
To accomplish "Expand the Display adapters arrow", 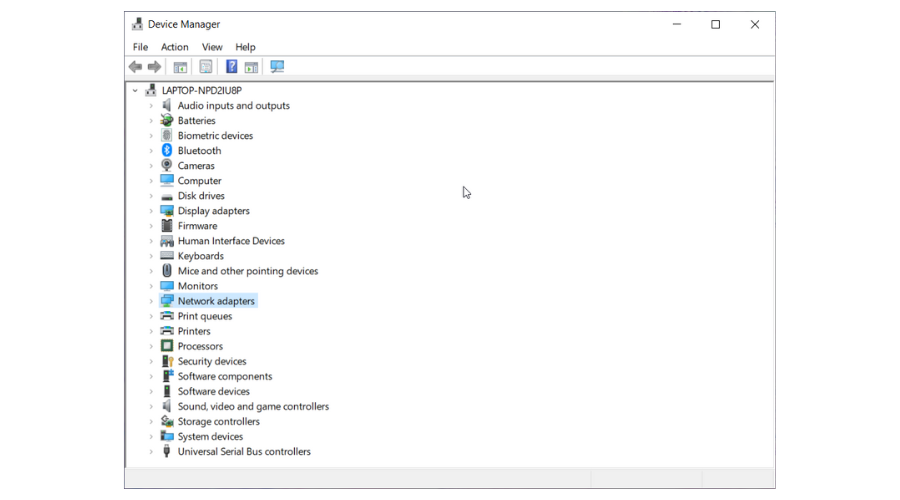I will coord(151,211).
